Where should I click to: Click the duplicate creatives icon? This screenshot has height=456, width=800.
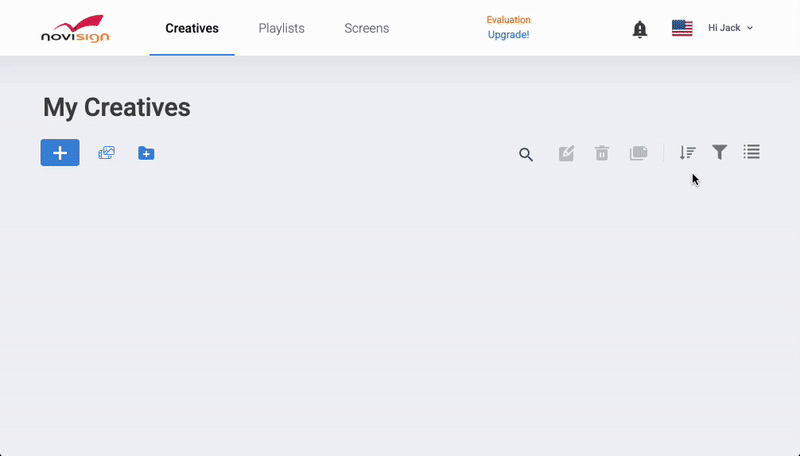(638, 153)
